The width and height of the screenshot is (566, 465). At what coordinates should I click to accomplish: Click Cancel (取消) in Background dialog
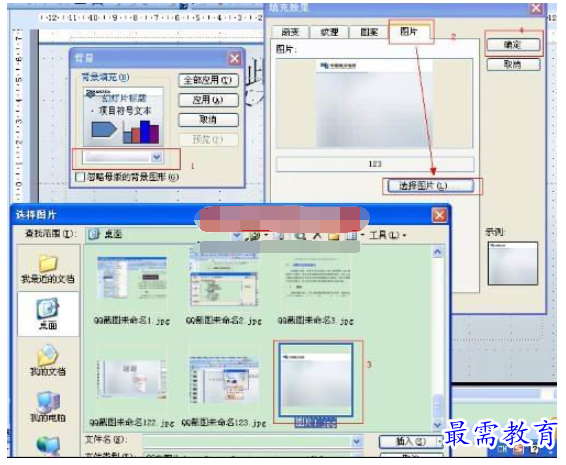click(x=208, y=119)
